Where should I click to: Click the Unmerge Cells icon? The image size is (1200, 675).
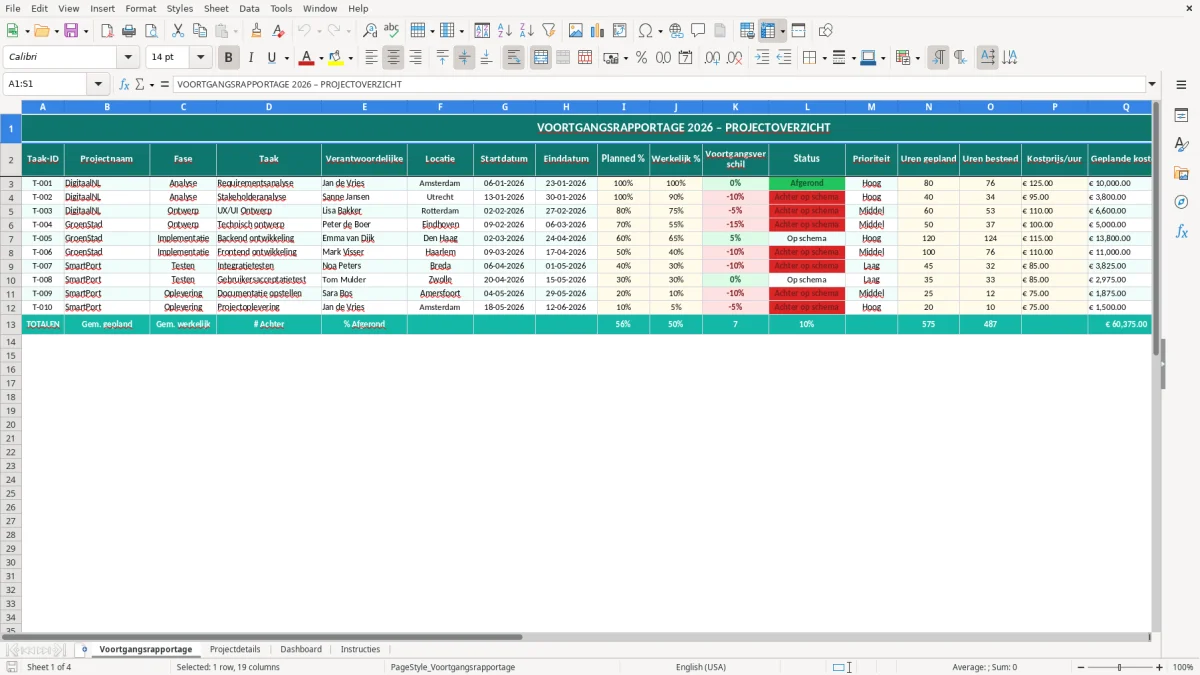coord(585,58)
